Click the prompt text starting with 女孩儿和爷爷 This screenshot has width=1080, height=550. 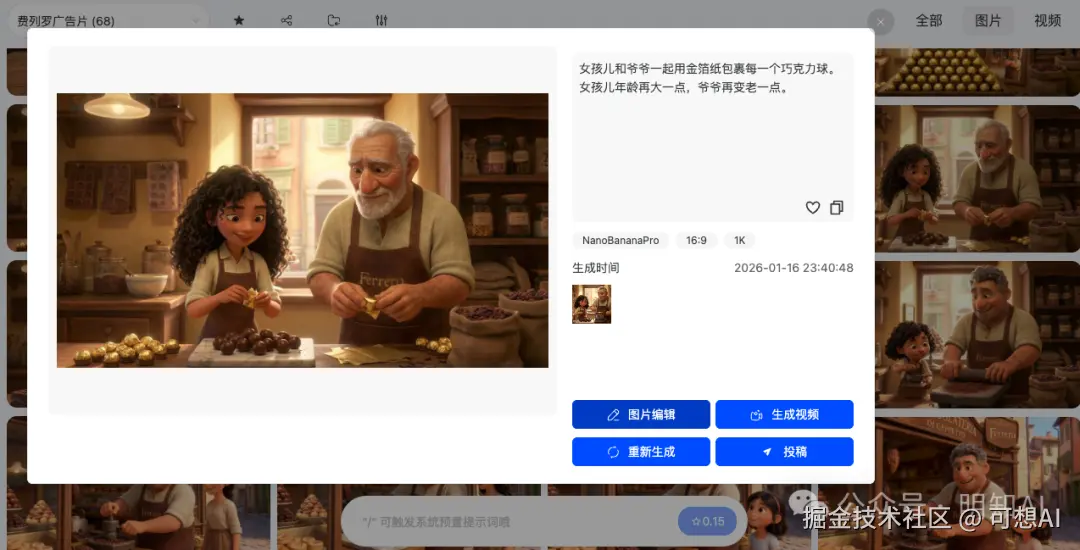[707, 78]
